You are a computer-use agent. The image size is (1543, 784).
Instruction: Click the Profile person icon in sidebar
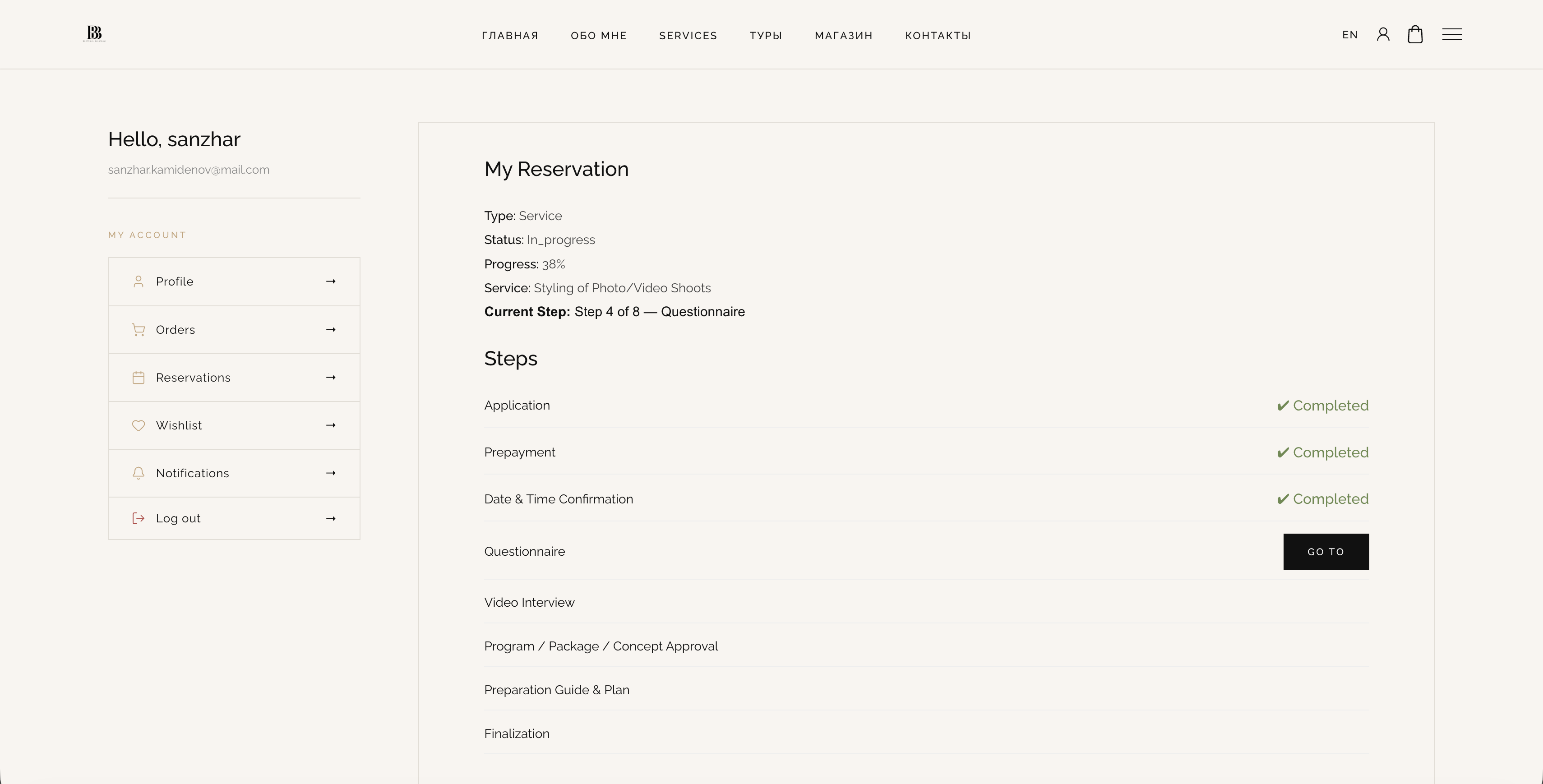pos(139,281)
